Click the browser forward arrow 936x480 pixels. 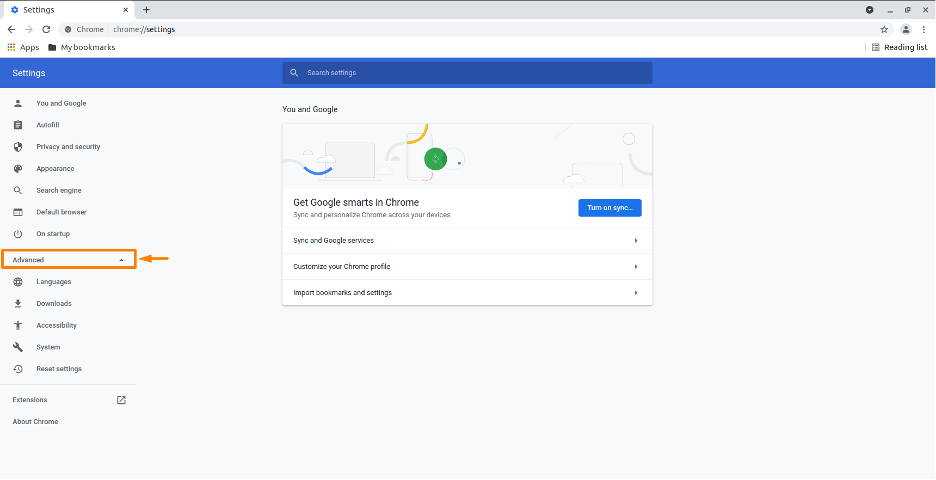click(29, 29)
